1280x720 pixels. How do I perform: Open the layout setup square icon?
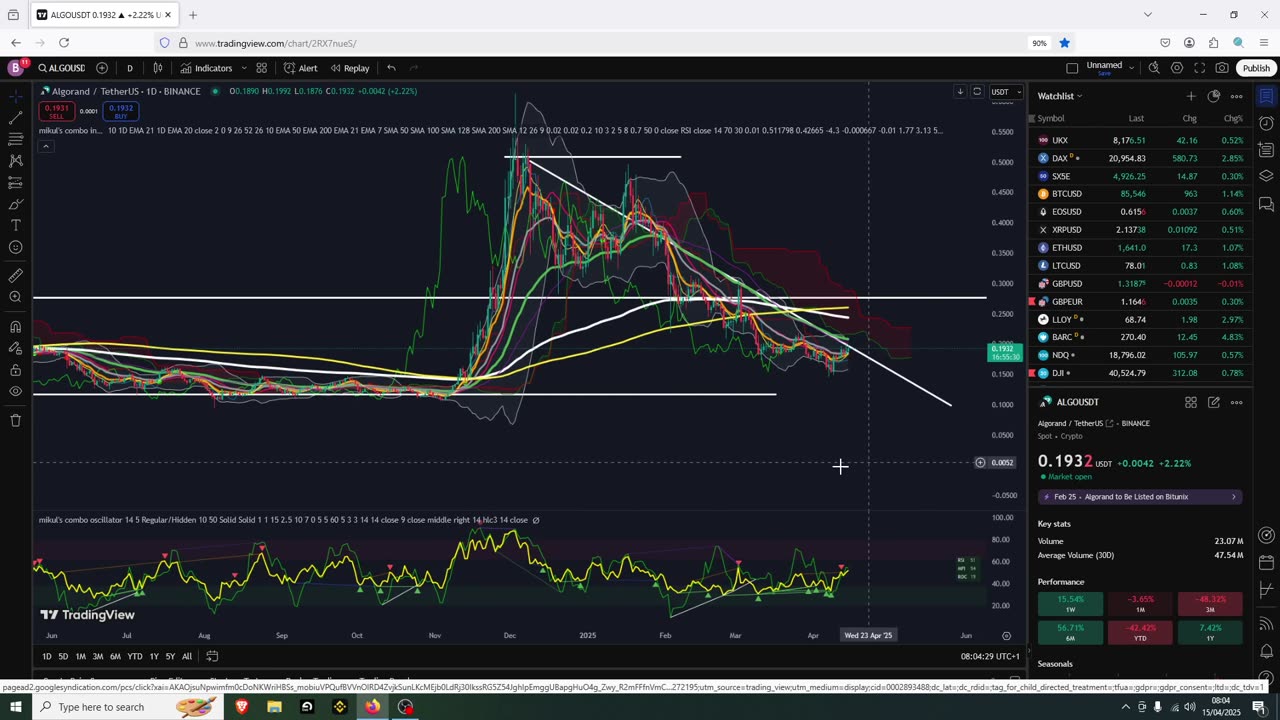point(1072,68)
